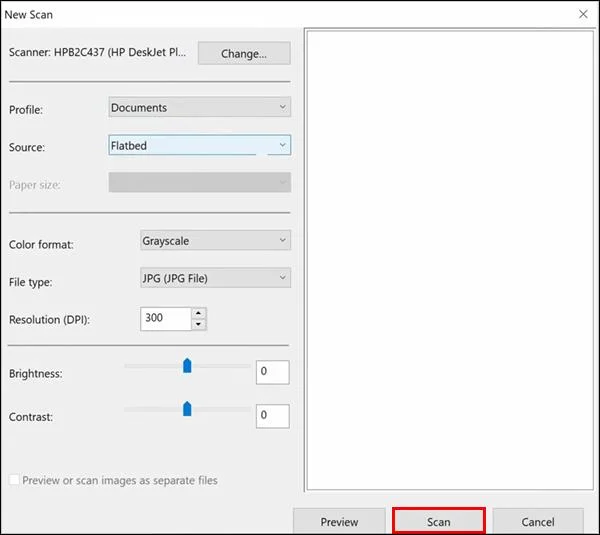Click the Profile: label
Screen dimensions: 600x535
coord(26,110)
